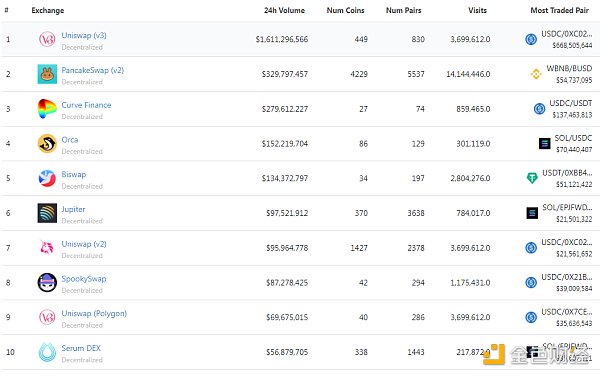
Task: Click the Uniswap (v2) unicorn logo
Action: pyautogui.click(x=47, y=247)
